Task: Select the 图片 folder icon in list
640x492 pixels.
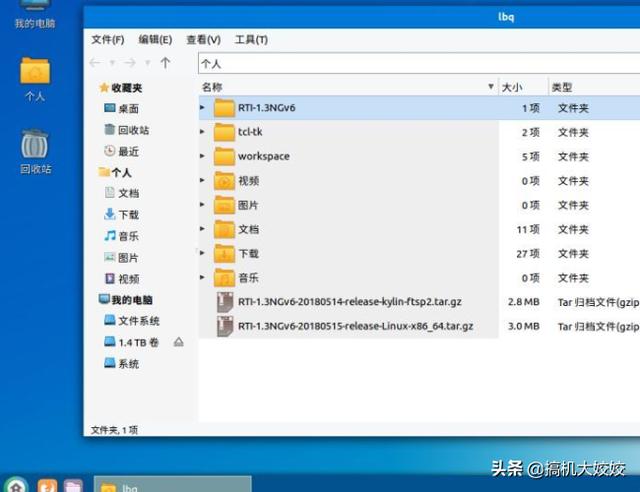Action: [224, 205]
